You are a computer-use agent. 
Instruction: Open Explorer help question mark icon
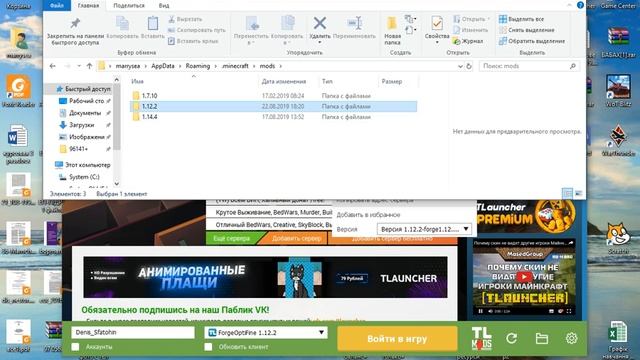580,5
